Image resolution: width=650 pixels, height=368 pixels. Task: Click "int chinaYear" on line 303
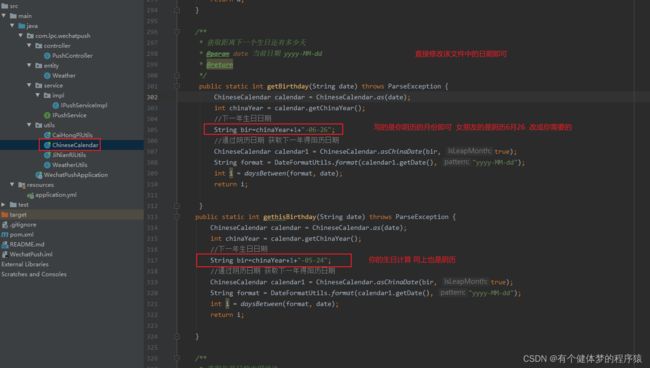[x=239, y=108]
